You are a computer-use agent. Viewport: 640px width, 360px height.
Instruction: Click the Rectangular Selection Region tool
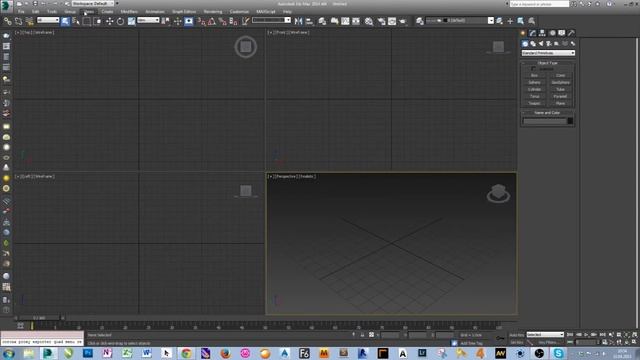pyautogui.click(x=87, y=21)
